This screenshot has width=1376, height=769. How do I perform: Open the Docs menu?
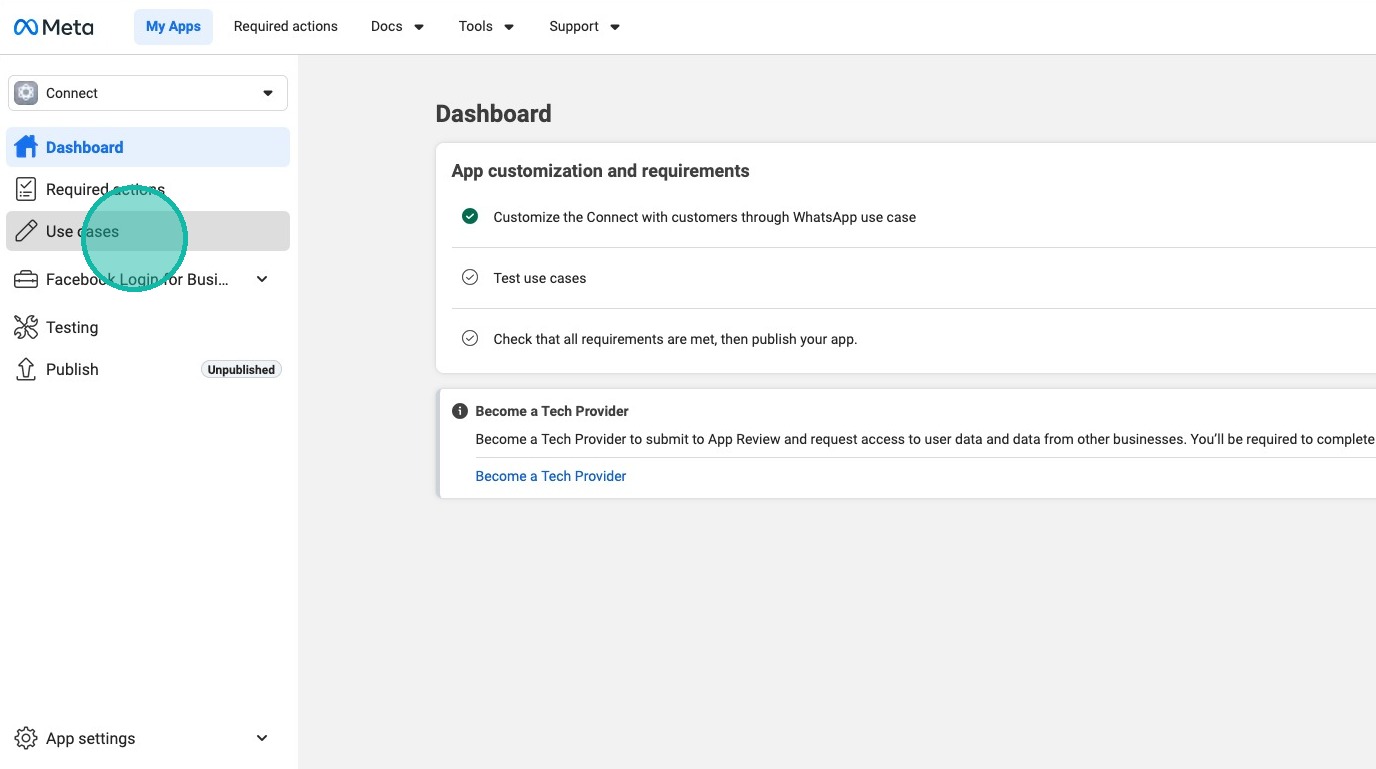tap(397, 27)
